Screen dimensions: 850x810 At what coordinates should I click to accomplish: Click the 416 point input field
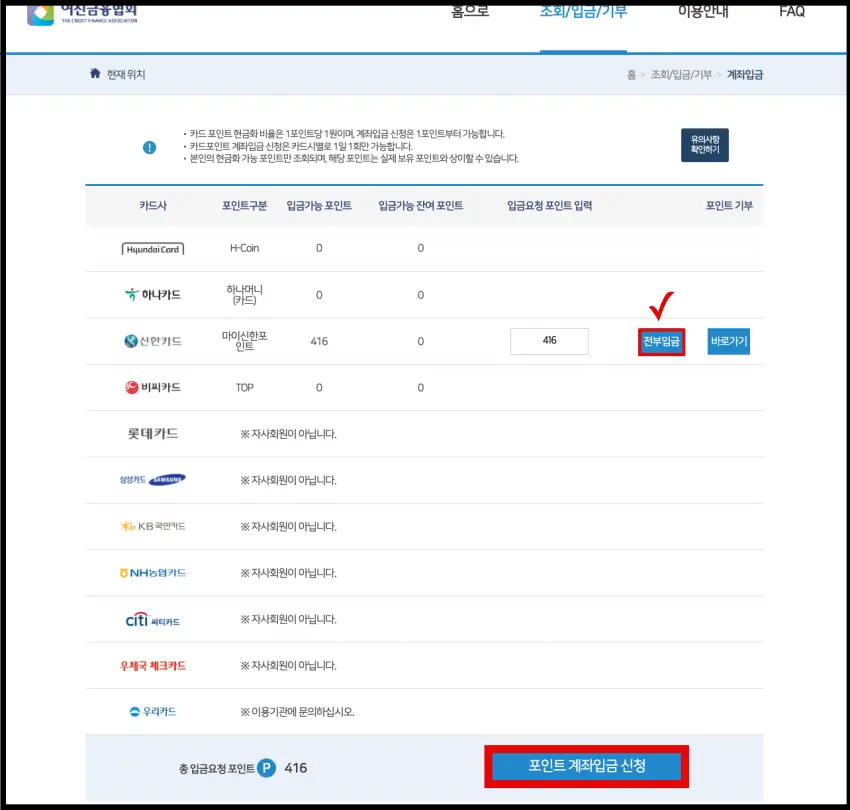[549, 341]
